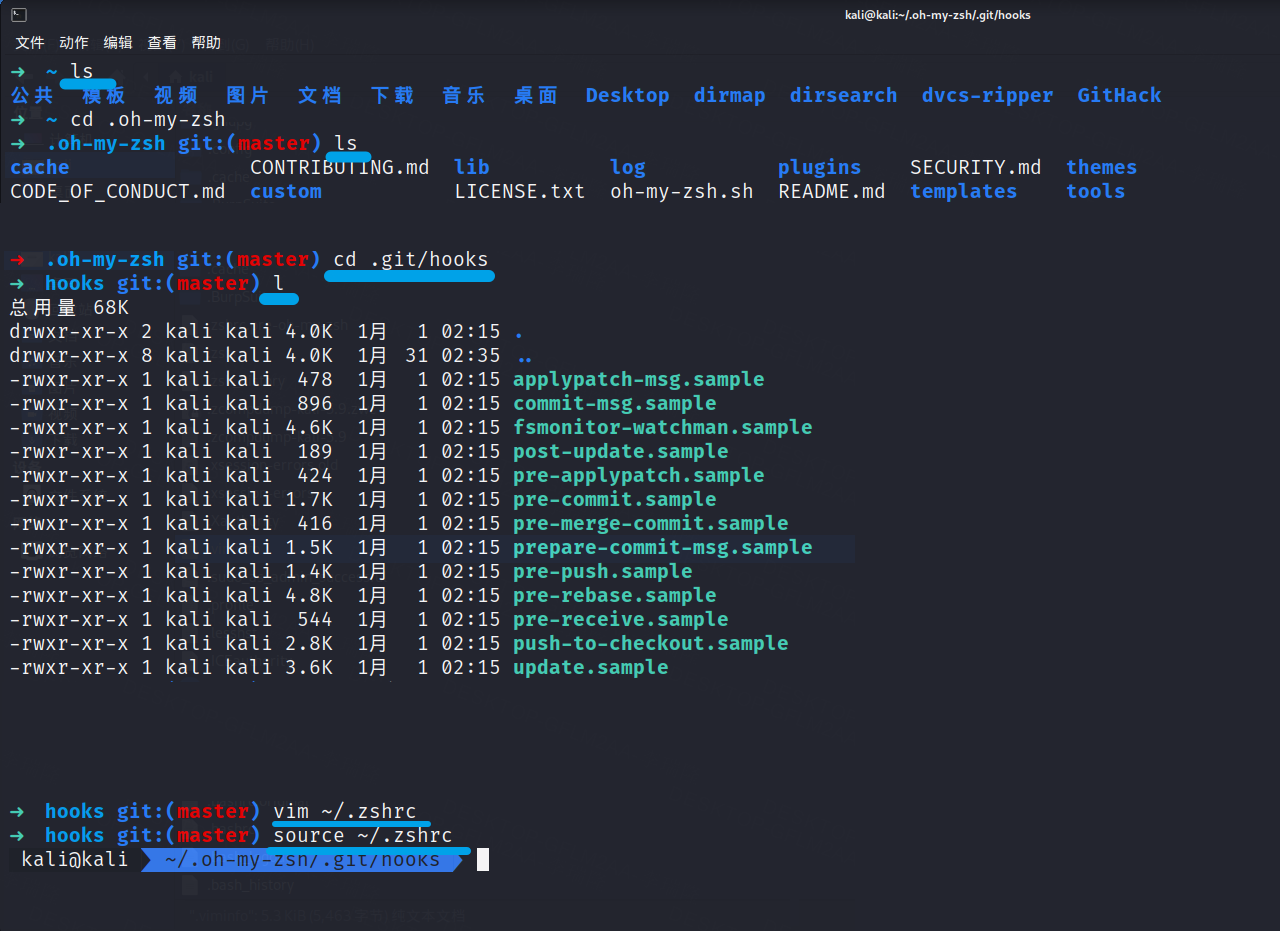1280x931 pixels.
Task: Click the white cursor block at the prompt
Action: tap(483, 859)
